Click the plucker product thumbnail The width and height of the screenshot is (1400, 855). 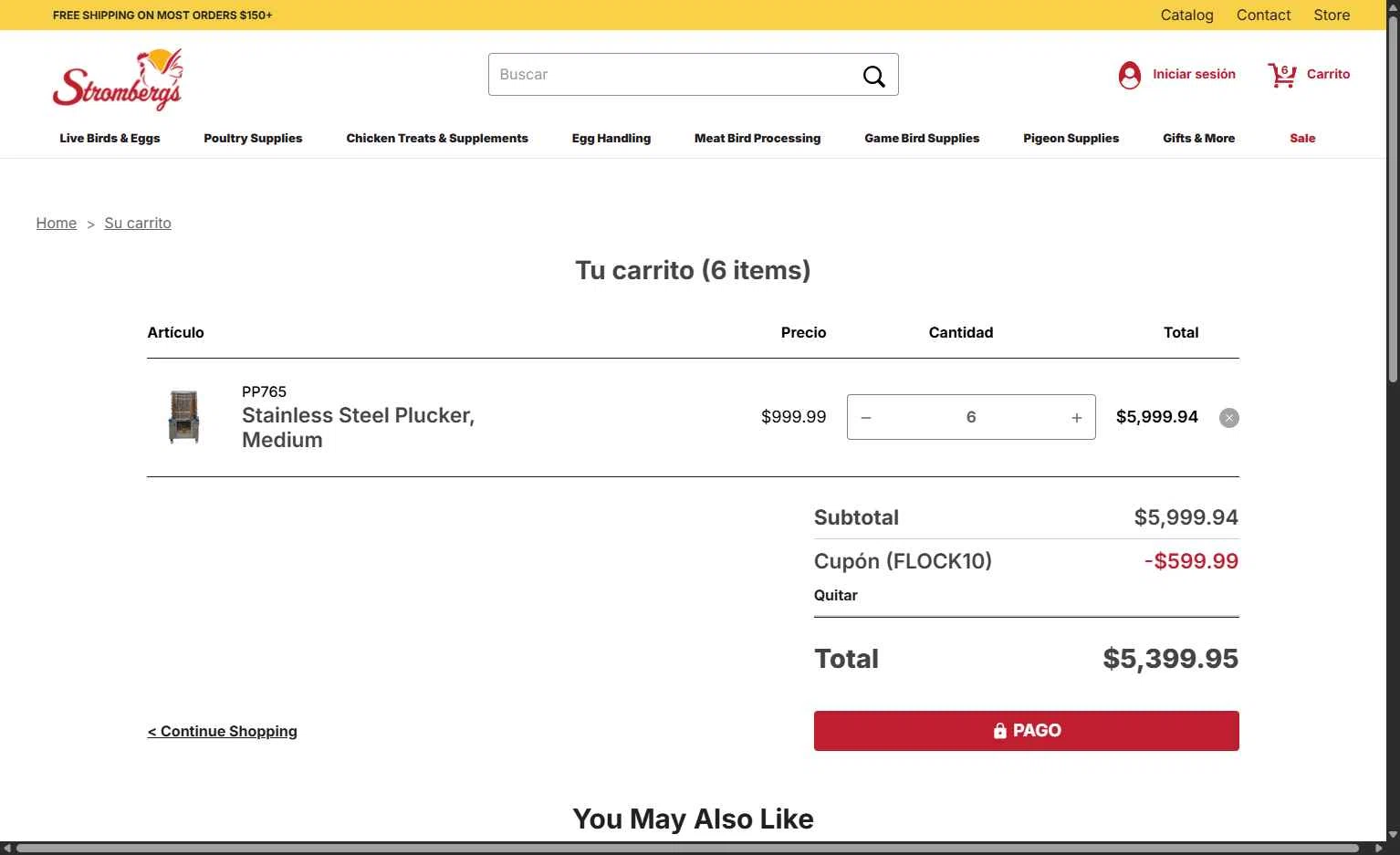coord(183,417)
